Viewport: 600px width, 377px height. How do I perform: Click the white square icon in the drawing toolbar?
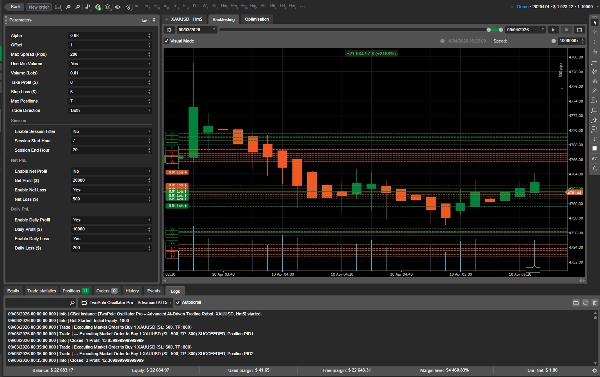[x=595, y=148]
